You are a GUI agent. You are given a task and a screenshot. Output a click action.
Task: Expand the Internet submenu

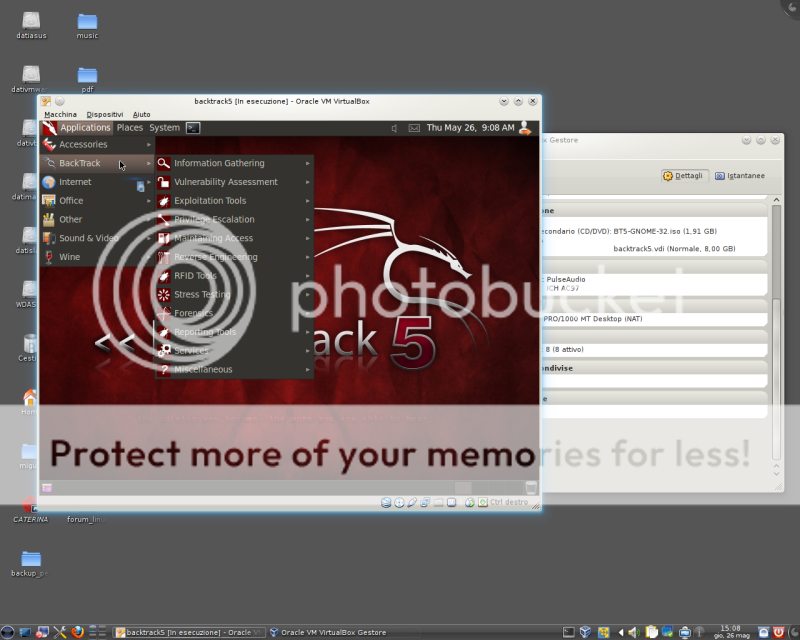point(97,182)
